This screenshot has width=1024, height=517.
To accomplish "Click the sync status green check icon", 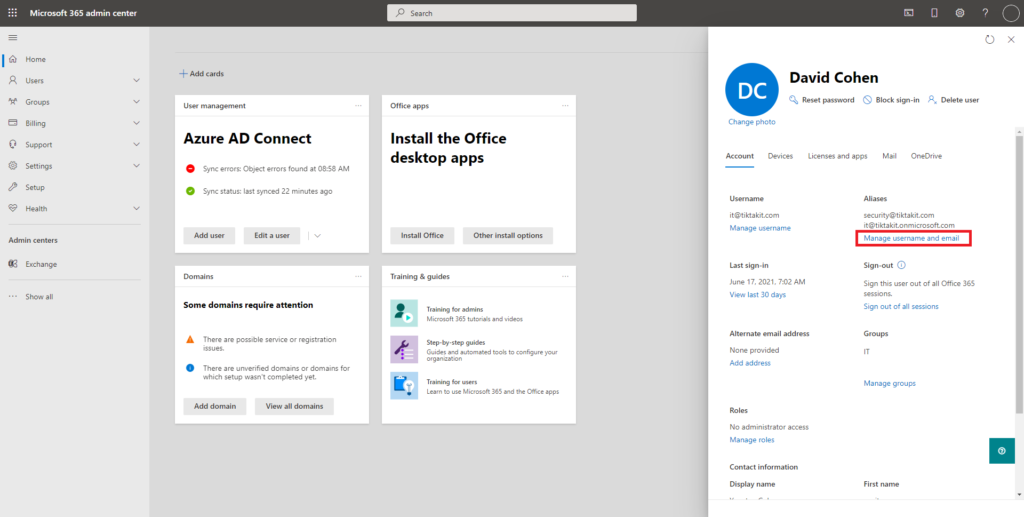I will pos(190,191).
